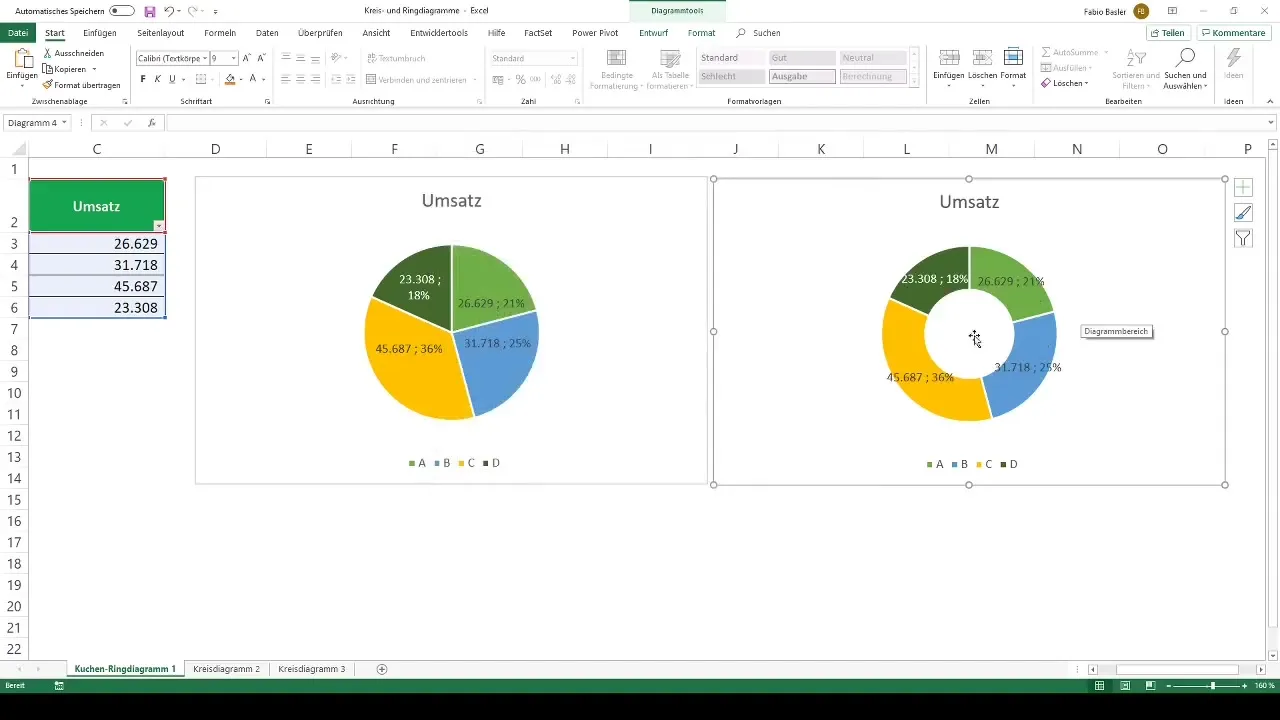Viewport: 1280px width, 720px height.
Task: Click the chart filter funnel icon
Action: point(1243,238)
